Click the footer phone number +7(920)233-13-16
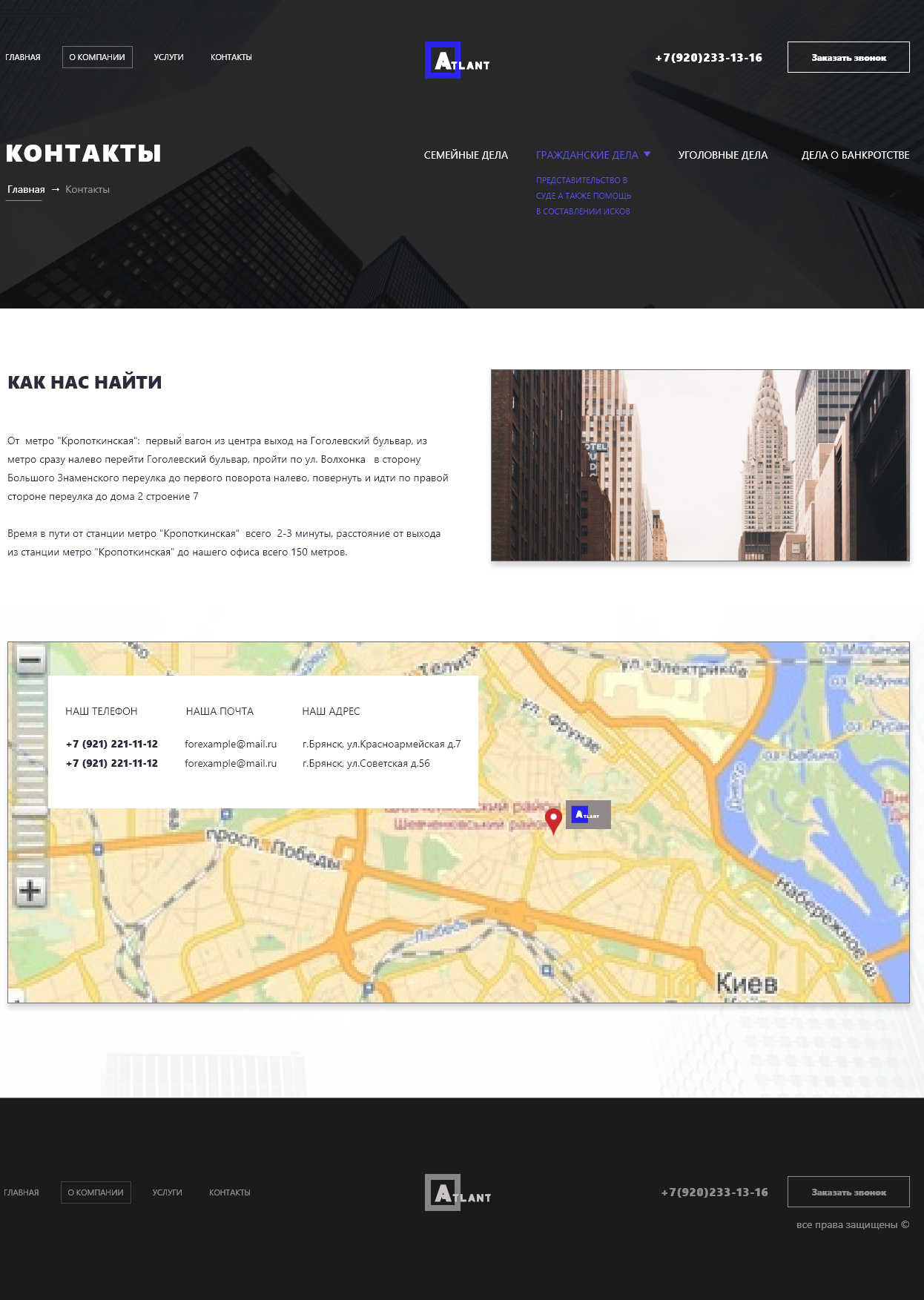The width and height of the screenshot is (924, 1300). (x=714, y=1192)
